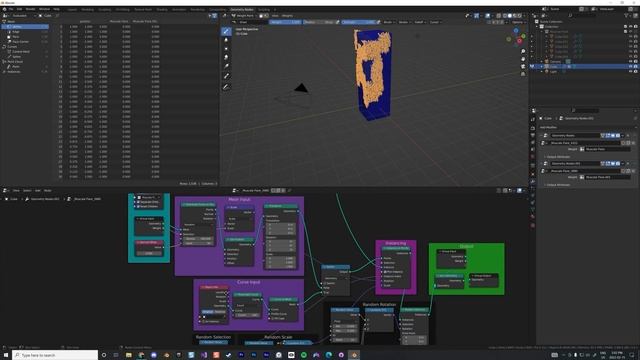The height and width of the screenshot is (360, 640).
Task: Open the viewport Options dropdown
Action: tap(518, 22)
